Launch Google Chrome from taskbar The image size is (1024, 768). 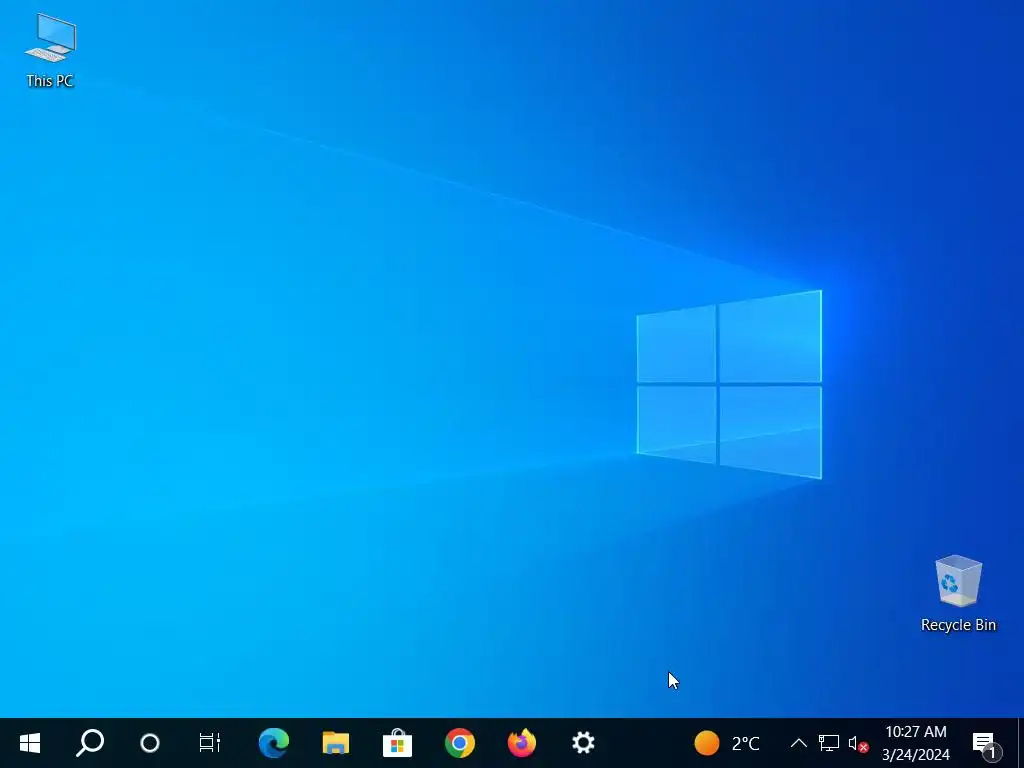[x=460, y=743]
